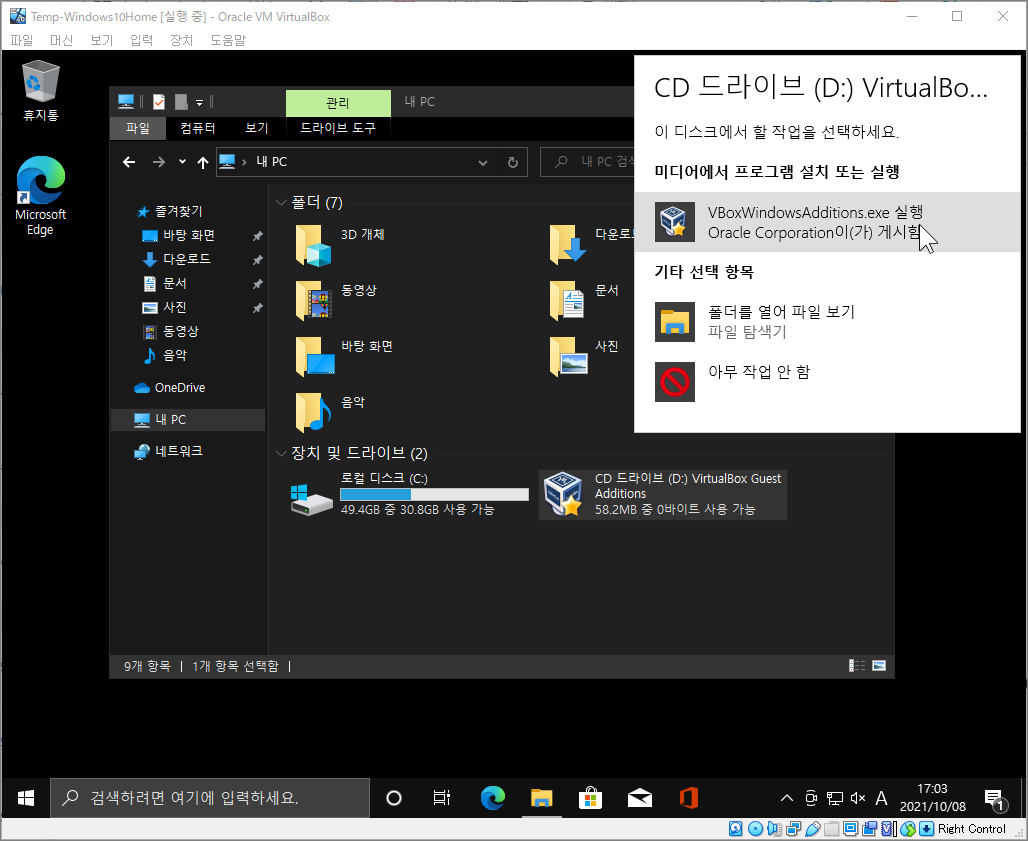Click the Explorer forward arrow
This screenshot has height=841, width=1028.
point(159,162)
